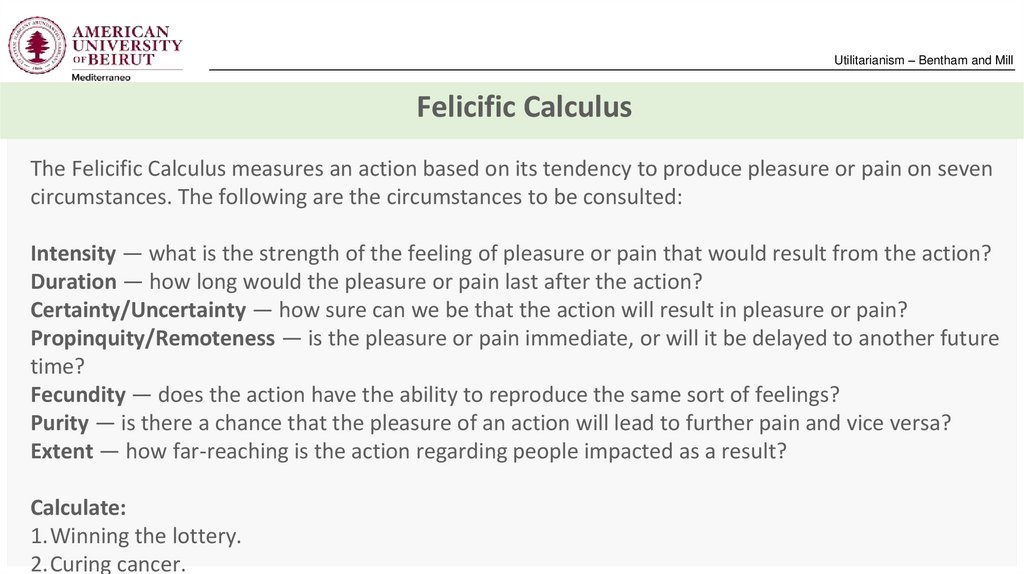Click the 'American University of Beirut' name text
The image size is (1024, 574).
click(x=125, y=44)
